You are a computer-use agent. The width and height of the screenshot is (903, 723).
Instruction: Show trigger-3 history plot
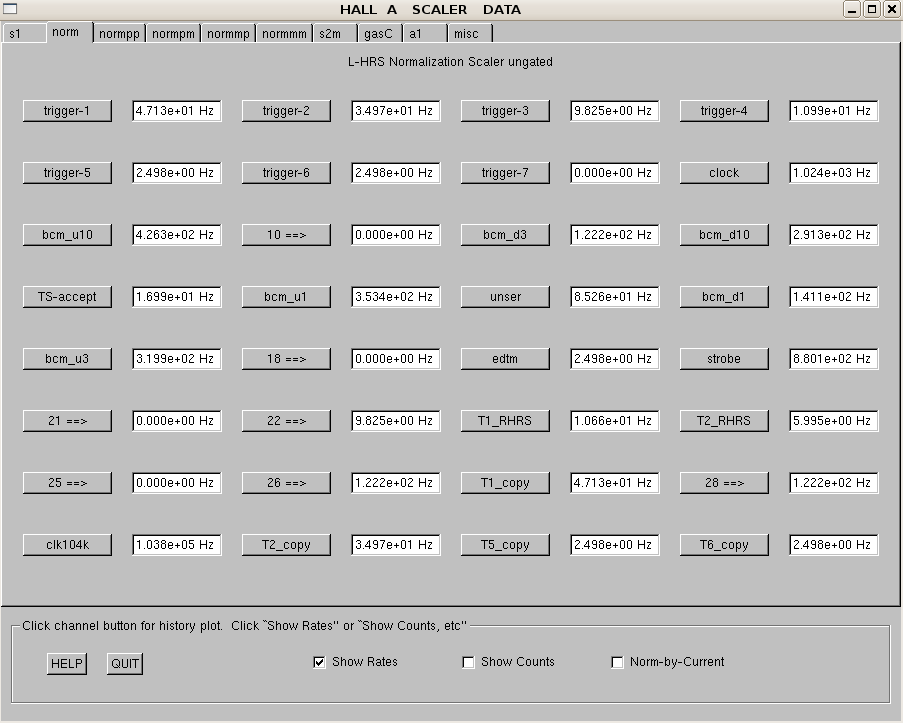[505, 111]
